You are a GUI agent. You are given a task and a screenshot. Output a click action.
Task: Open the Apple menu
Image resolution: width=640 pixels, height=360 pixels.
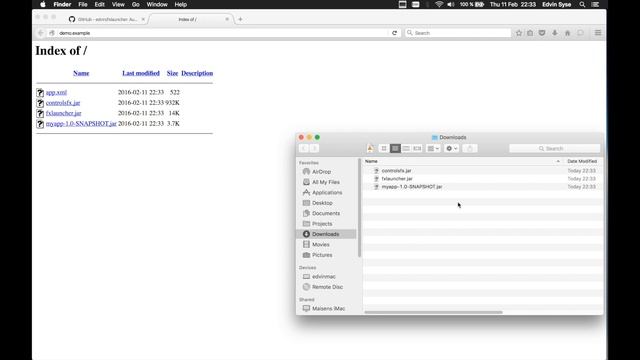click(43, 4)
